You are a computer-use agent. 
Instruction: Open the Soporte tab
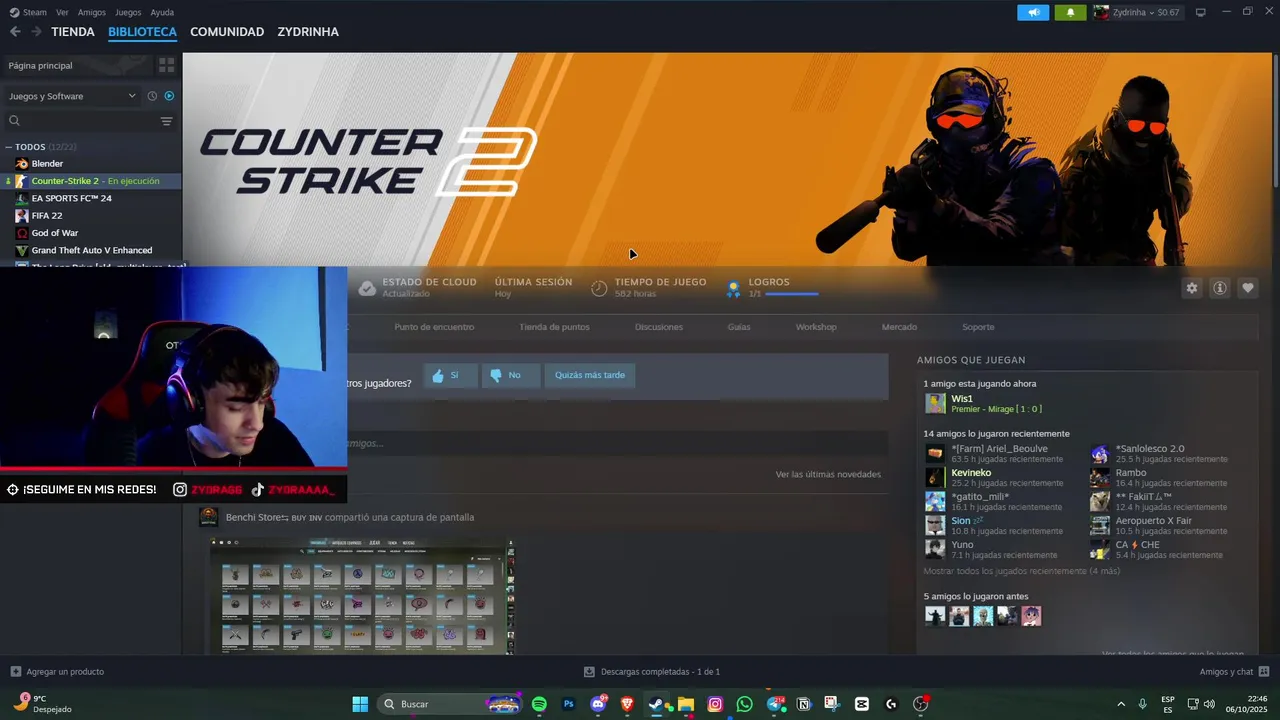click(978, 327)
